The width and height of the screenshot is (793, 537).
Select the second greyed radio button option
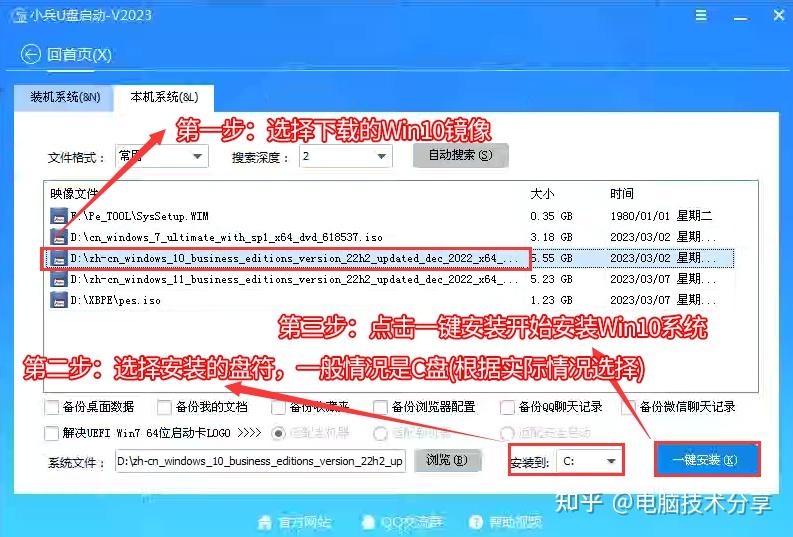click(x=380, y=433)
